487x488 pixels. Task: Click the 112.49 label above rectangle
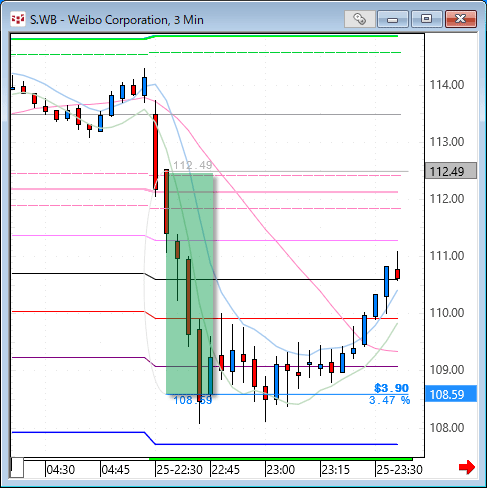193,165
